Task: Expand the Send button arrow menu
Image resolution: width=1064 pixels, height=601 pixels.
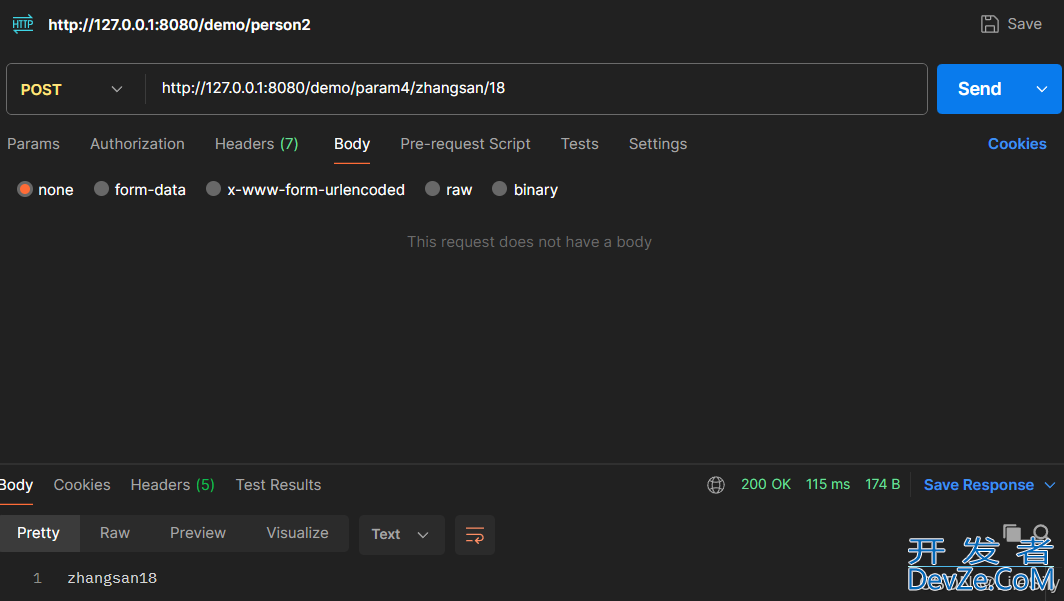Action: pyautogui.click(x=1042, y=89)
